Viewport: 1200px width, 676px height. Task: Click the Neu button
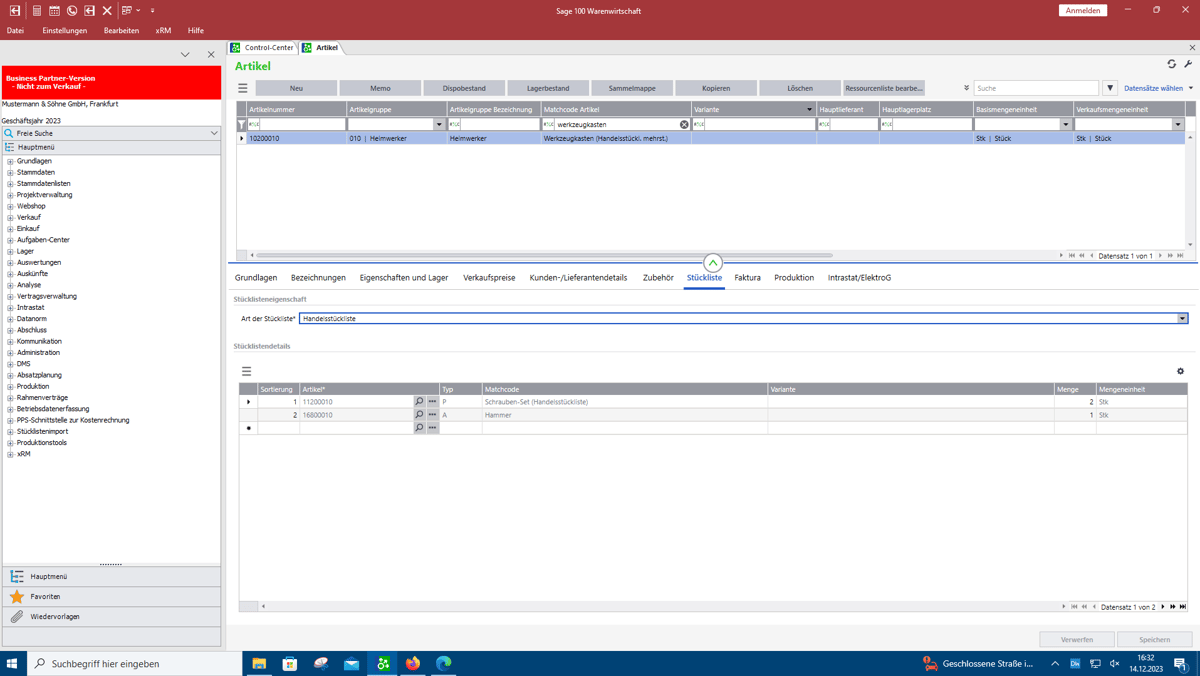296,88
